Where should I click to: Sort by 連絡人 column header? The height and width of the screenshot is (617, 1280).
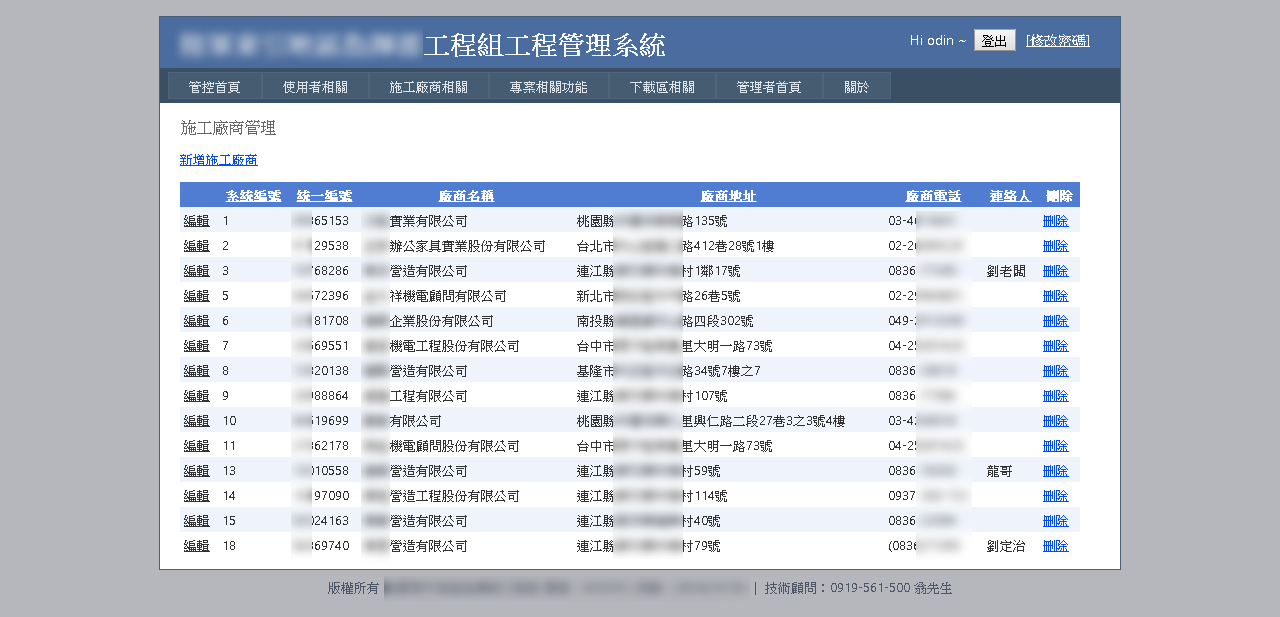1010,196
